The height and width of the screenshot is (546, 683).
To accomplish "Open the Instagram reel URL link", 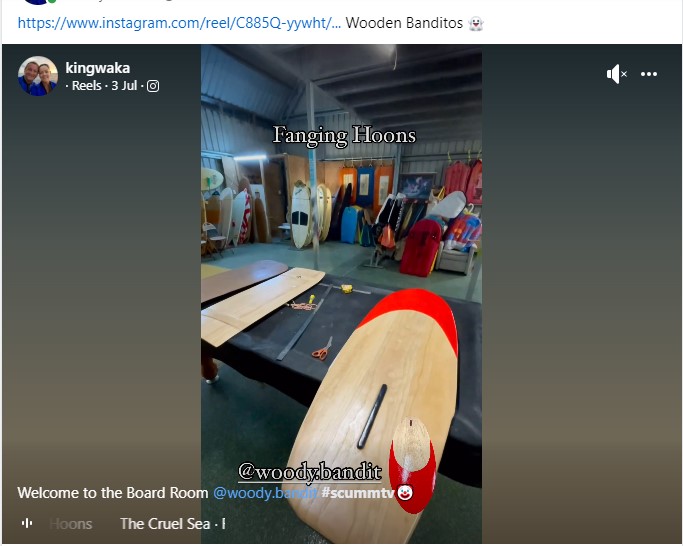I will (x=179, y=23).
